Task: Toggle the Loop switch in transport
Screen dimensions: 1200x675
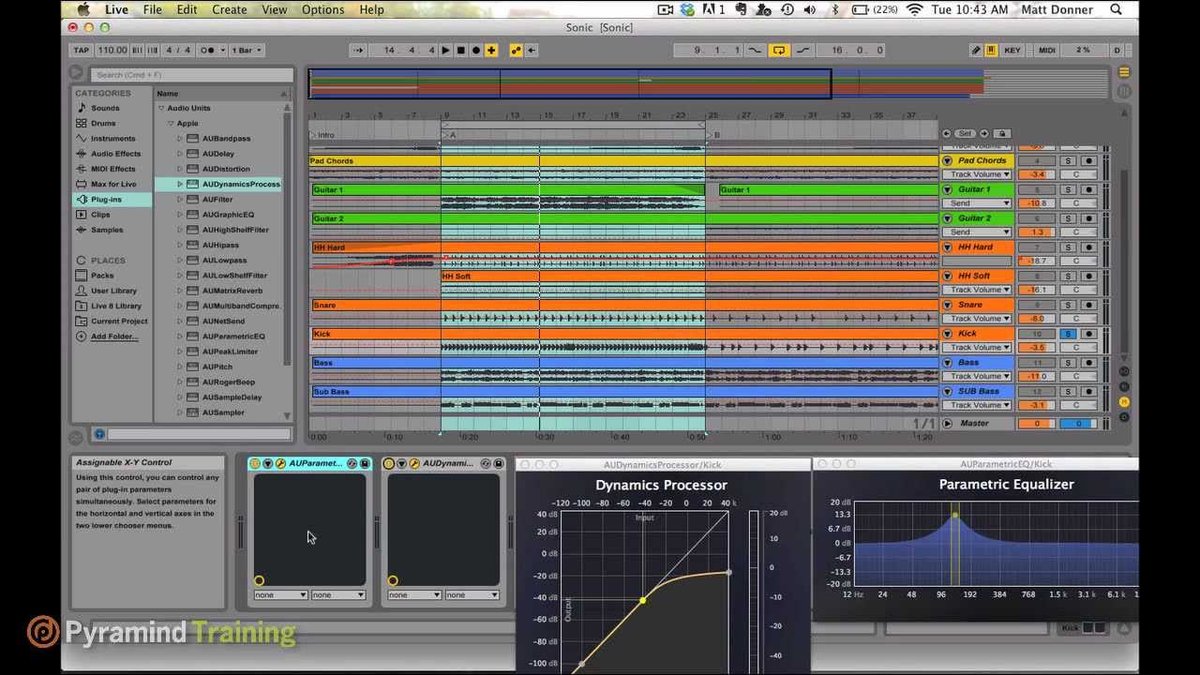Action: (x=779, y=50)
